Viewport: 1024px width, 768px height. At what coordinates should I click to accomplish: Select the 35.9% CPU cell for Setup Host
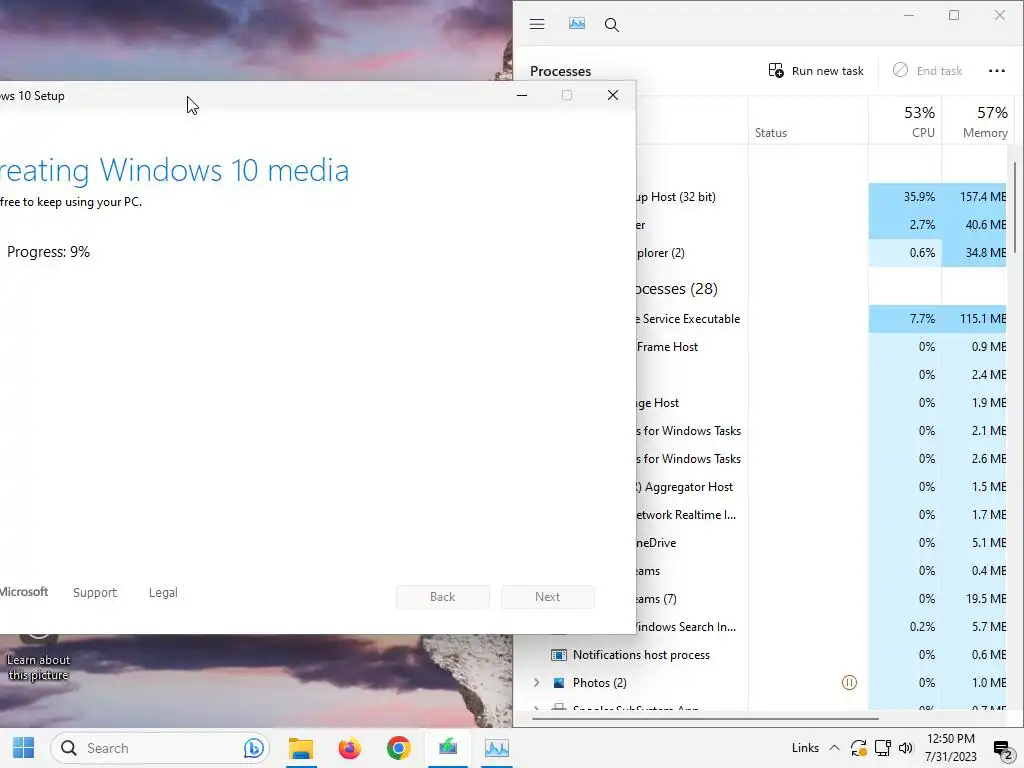905,197
